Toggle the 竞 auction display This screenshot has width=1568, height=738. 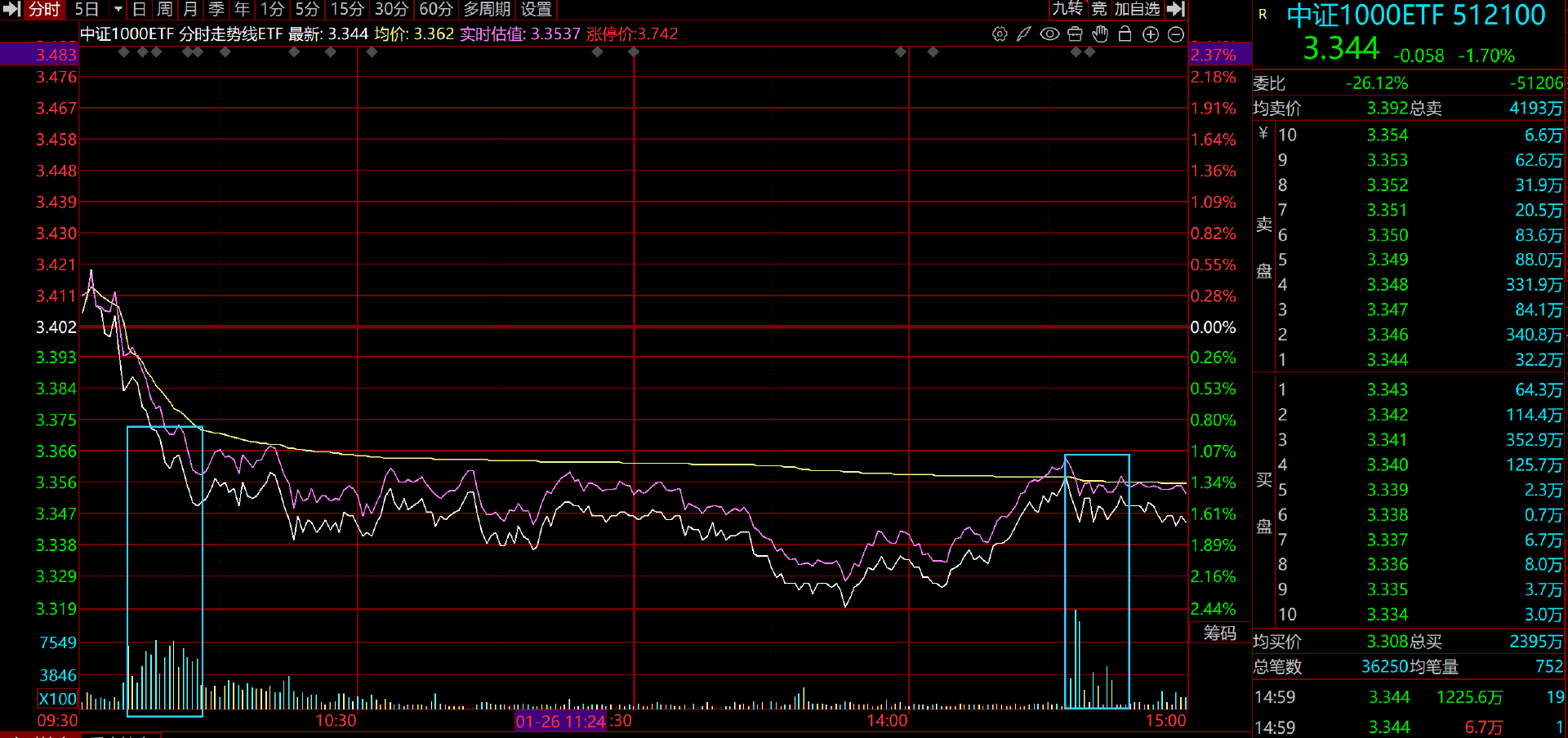tap(1099, 9)
